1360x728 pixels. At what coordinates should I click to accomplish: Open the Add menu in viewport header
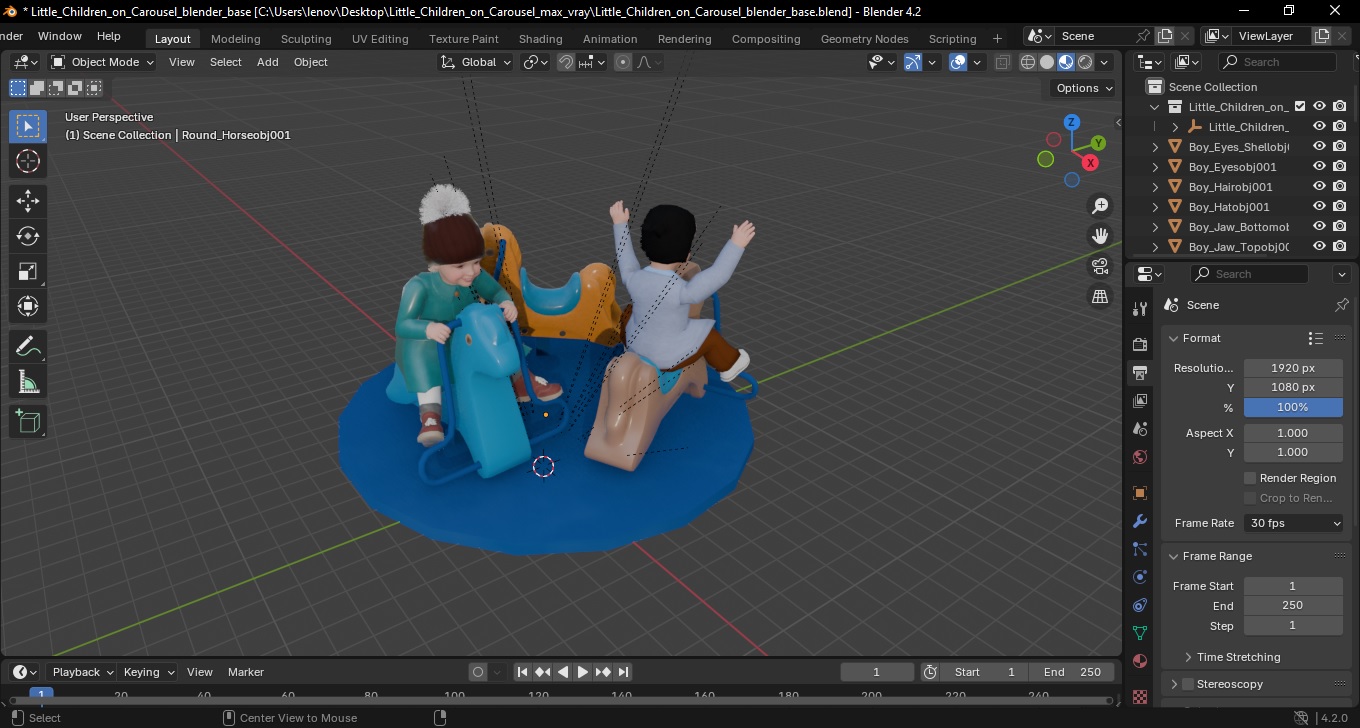point(268,62)
